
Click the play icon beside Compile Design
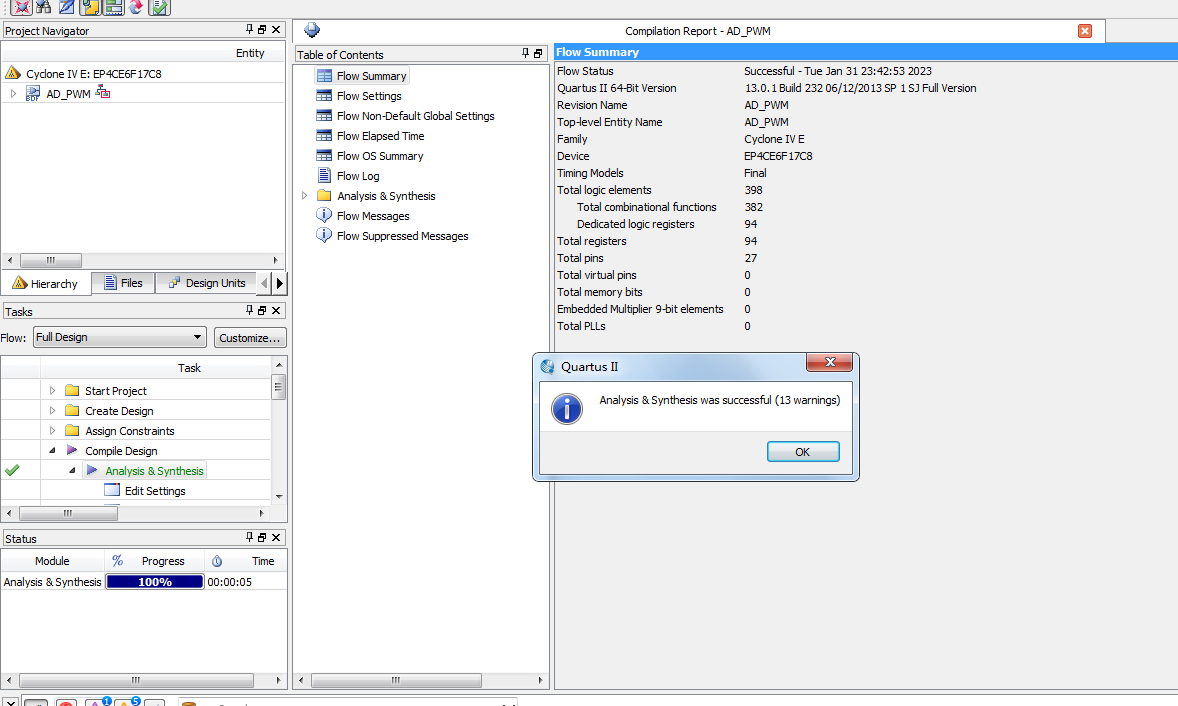[x=72, y=450]
